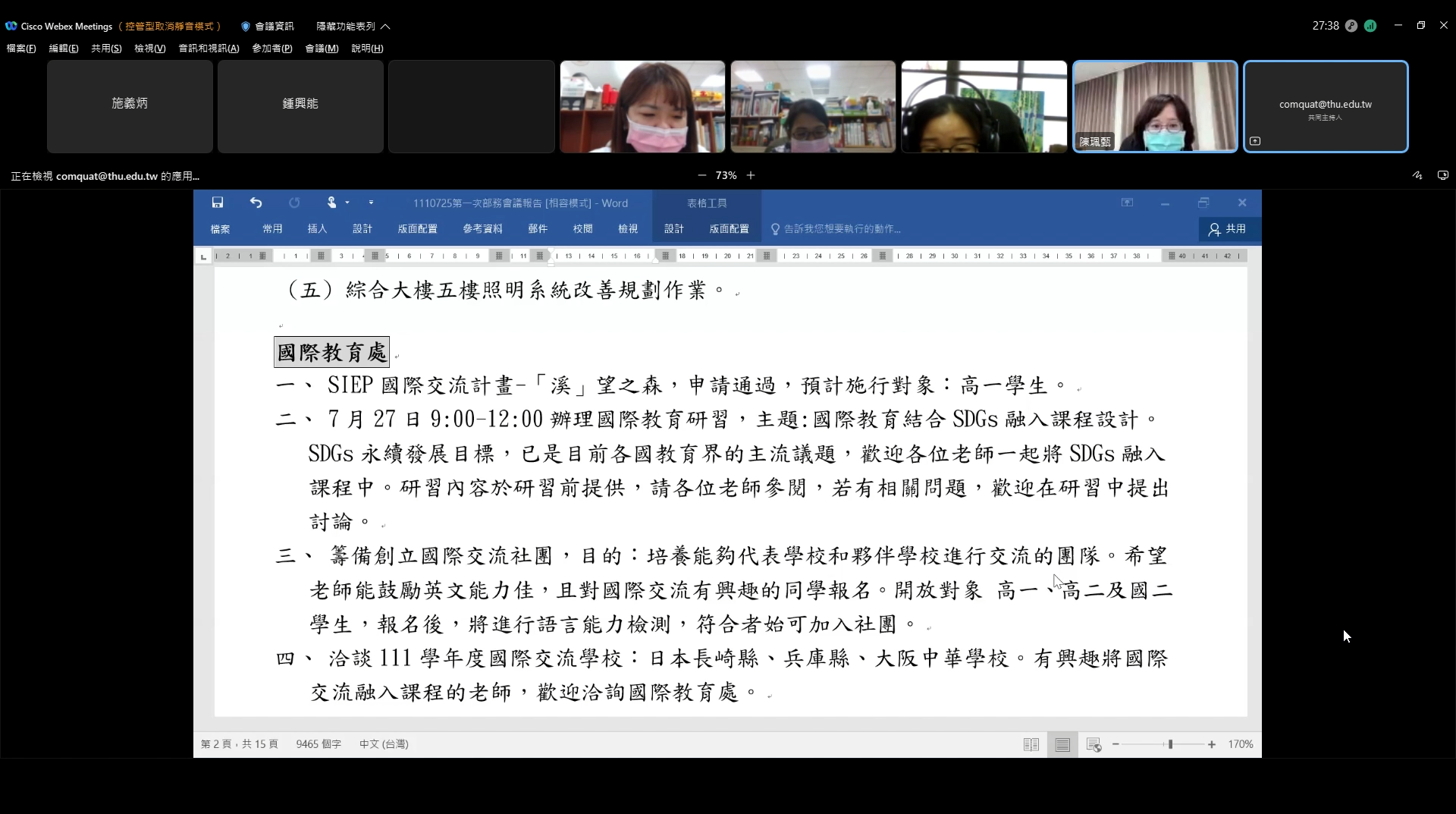
Task: Select Print Layout view in status bar
Action: pyautogui.click(x=1062, y=745)
